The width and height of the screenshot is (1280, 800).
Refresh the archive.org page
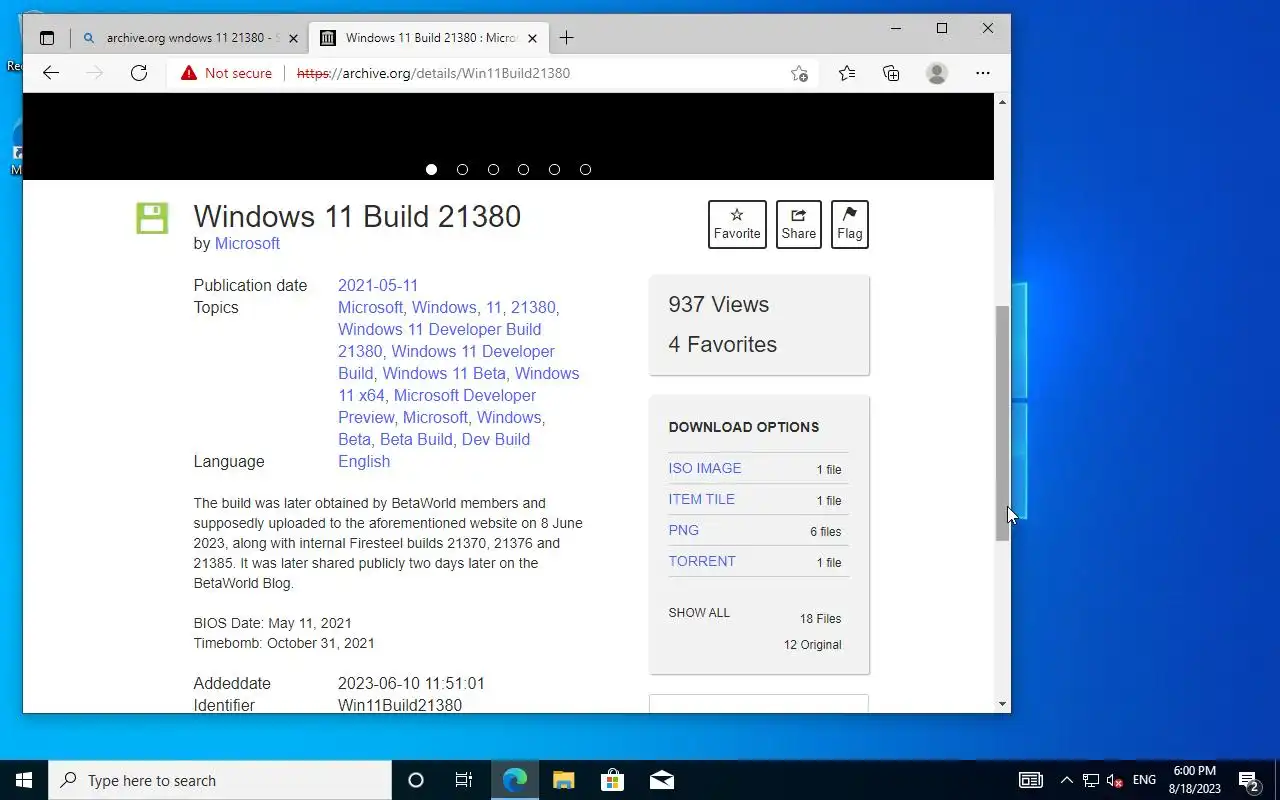pos(139,73)
